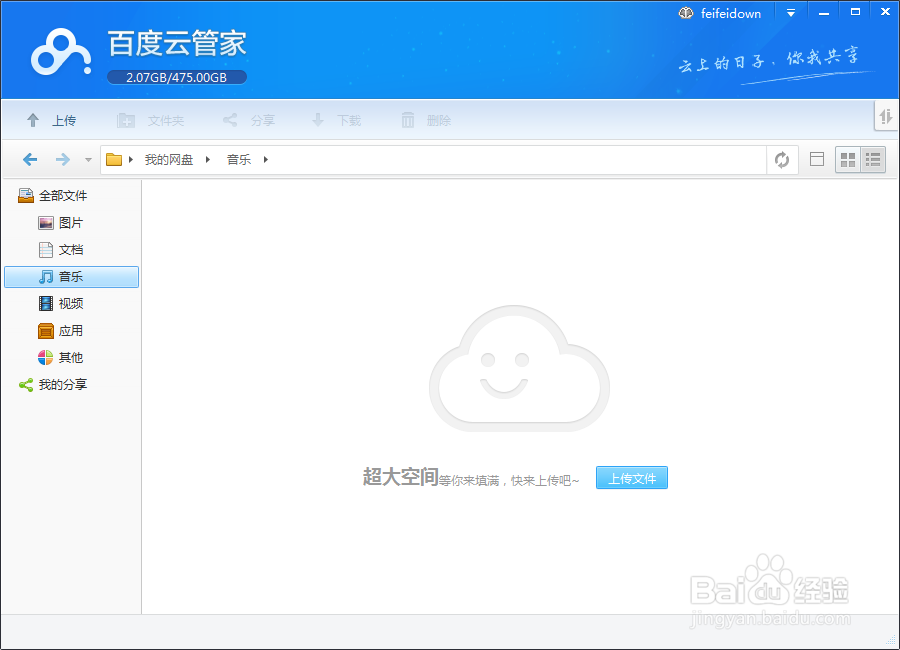
Task: Switch to list view
Action: (873, 160)
